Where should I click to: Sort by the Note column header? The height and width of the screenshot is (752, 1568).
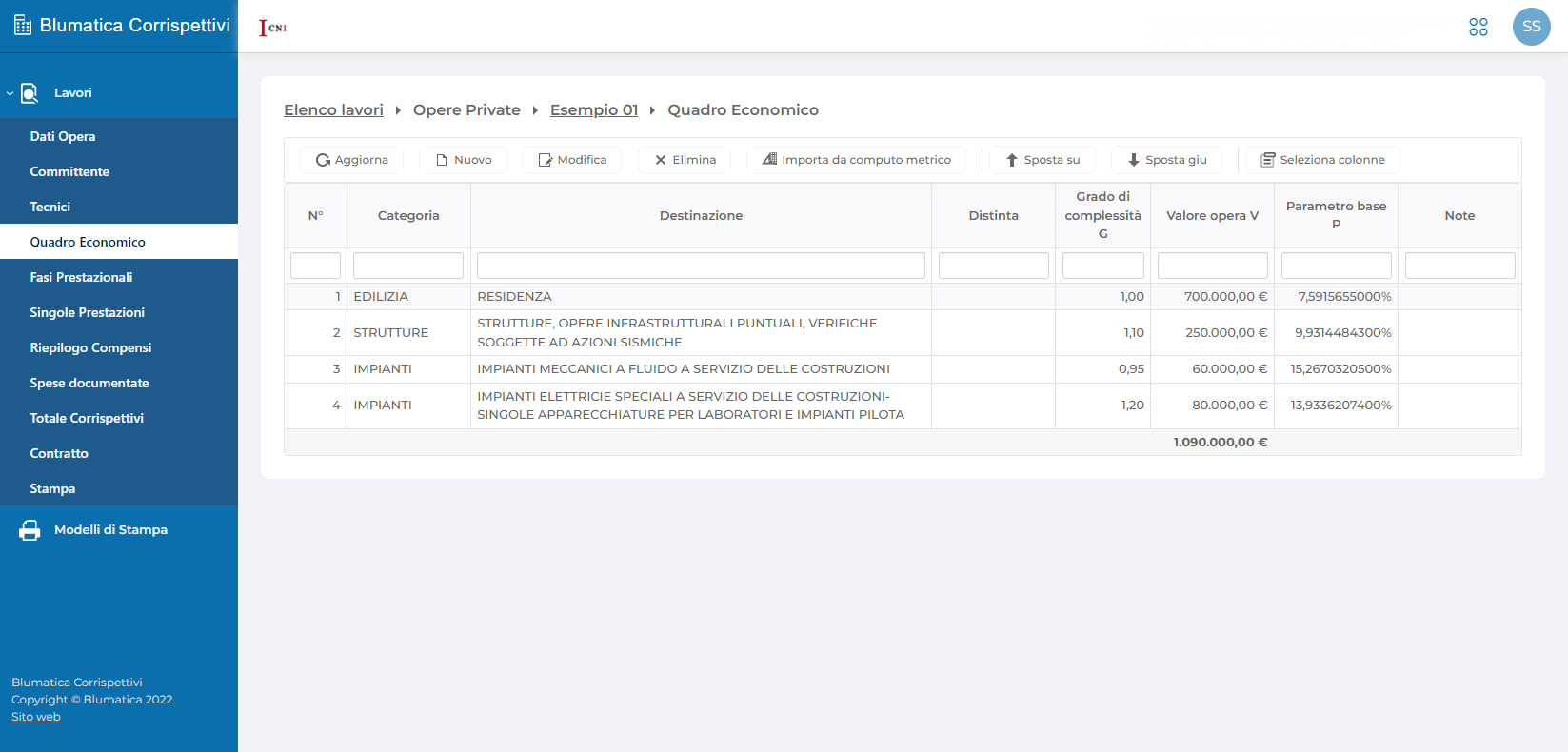(x=1460, y=216)
